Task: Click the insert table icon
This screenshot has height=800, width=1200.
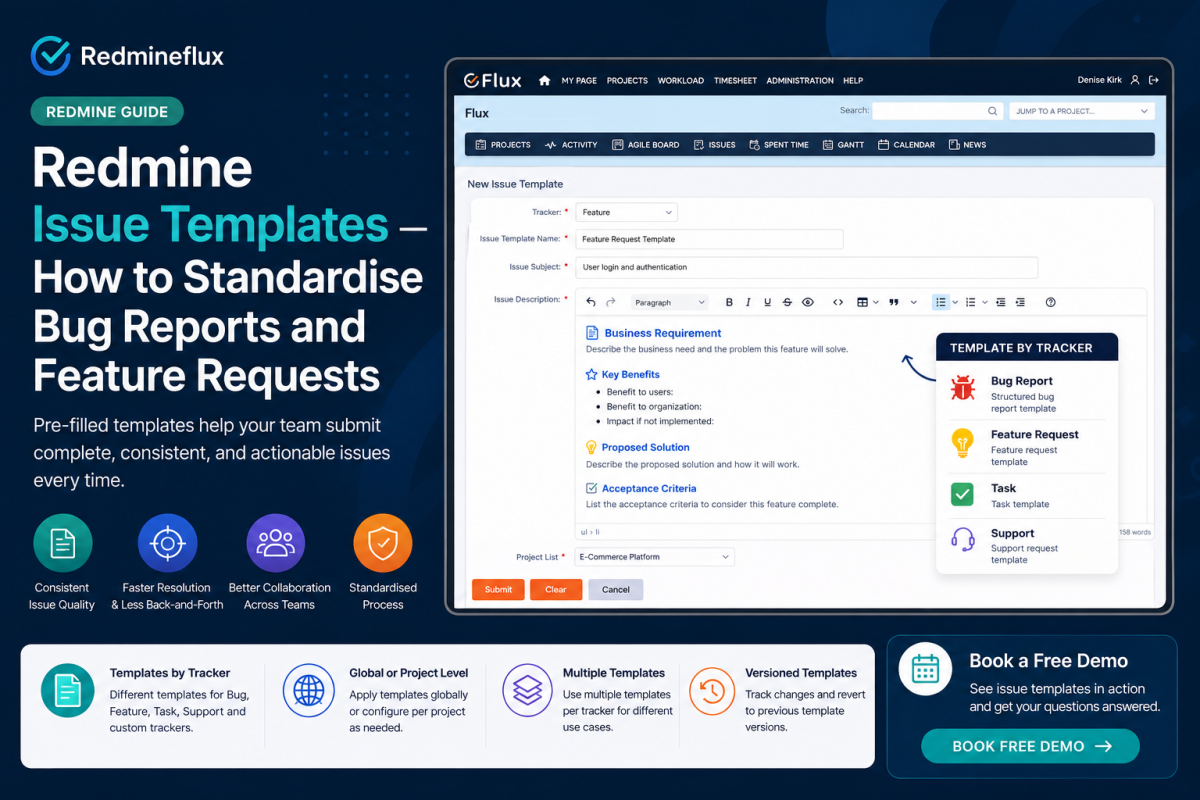Action: pyautogui.click(x=862, y=302)
